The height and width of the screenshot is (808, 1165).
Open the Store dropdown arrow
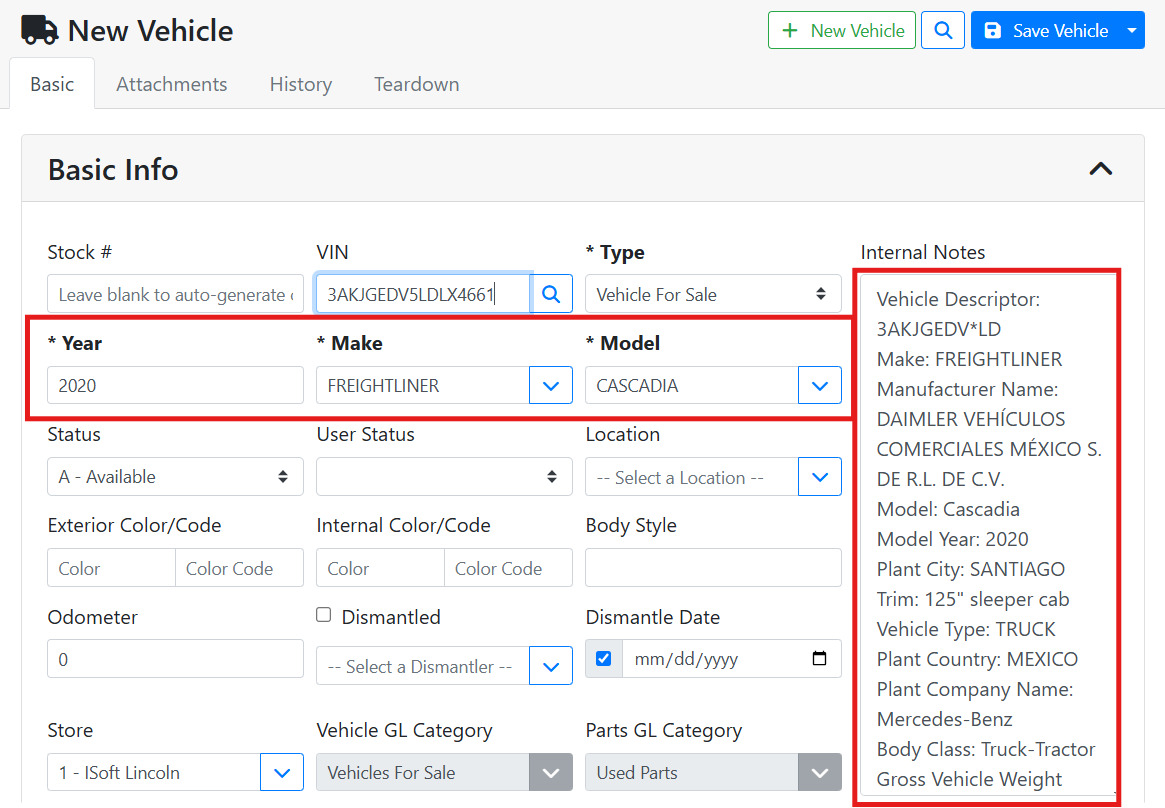(x=282, y=772)
